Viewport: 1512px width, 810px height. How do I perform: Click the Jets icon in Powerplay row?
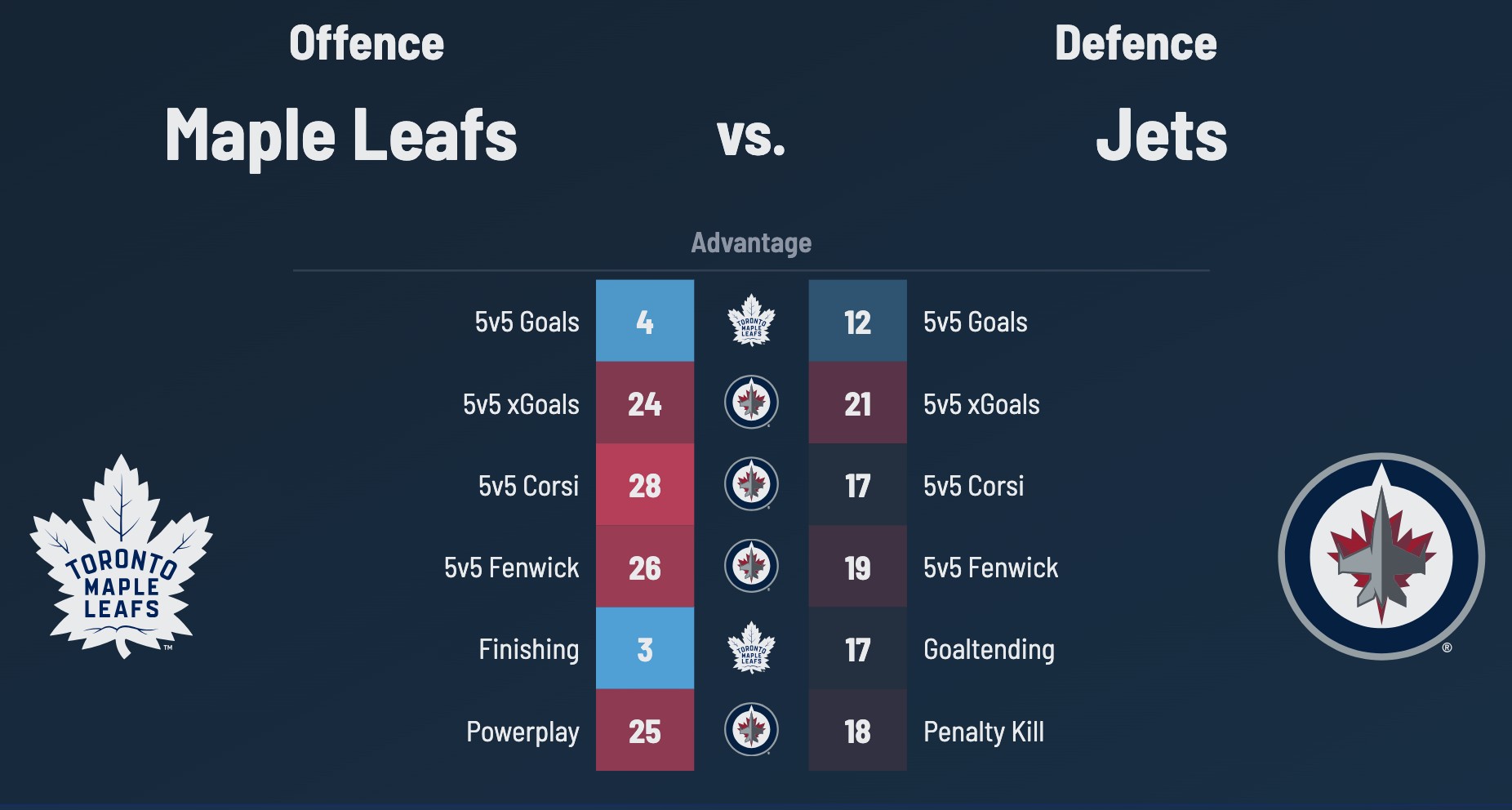click(751, 730)
